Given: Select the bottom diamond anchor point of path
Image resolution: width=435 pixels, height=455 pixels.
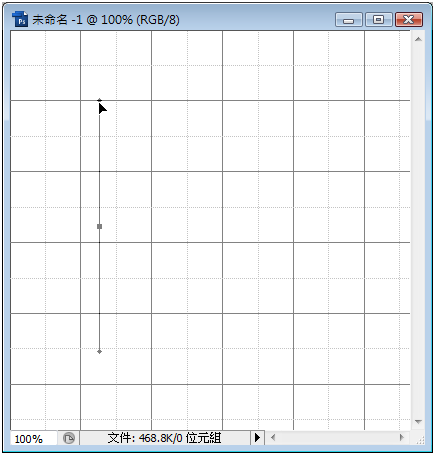Looking at the screenshot, I should [x=99, y=351].
